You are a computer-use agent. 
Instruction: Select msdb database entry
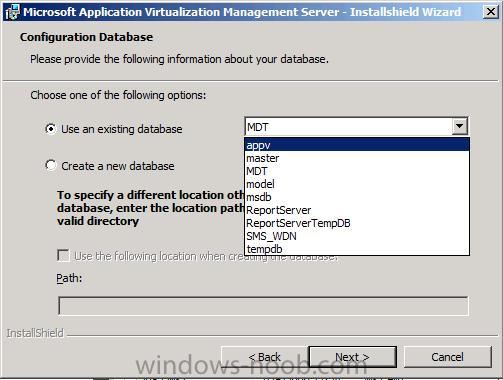coord(357,197)
